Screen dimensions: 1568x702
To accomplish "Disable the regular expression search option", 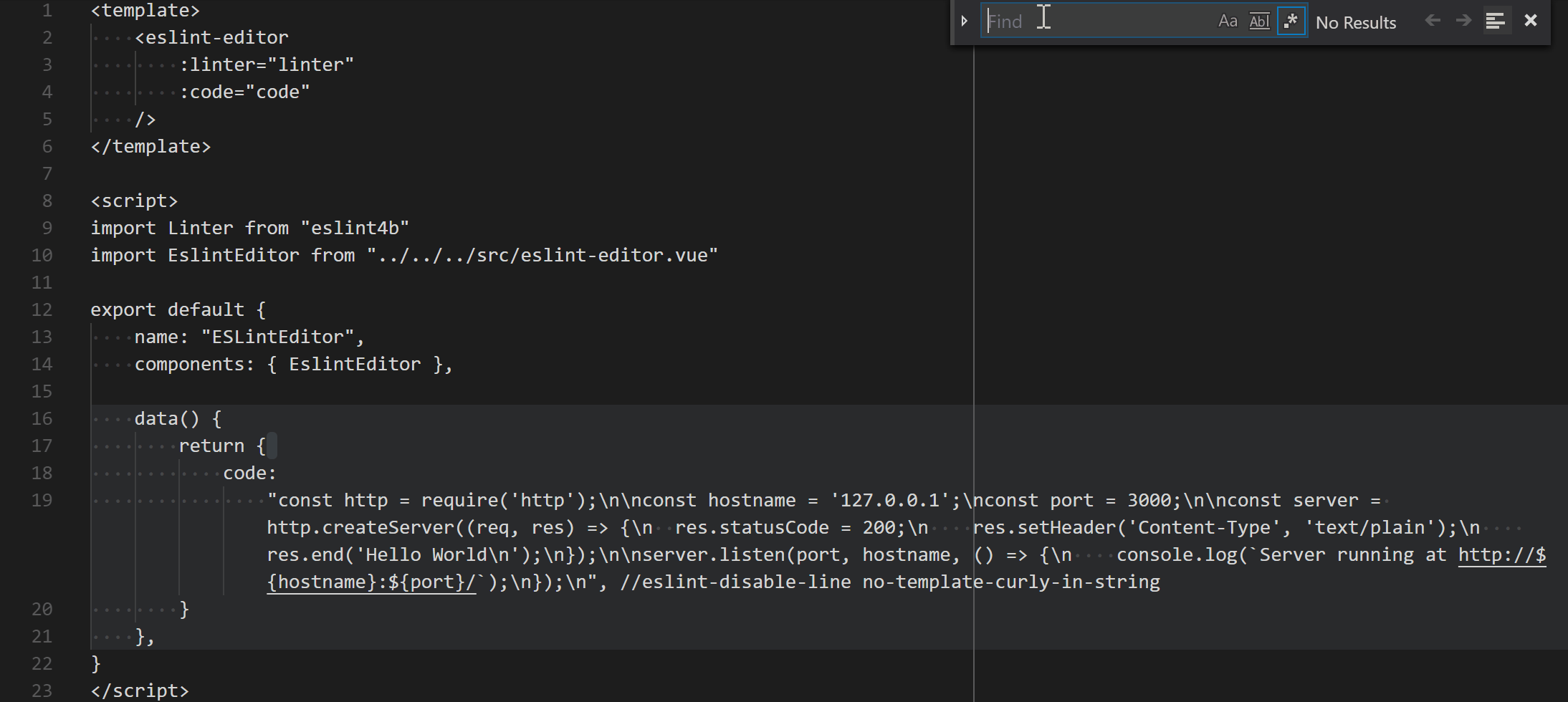I will coord(1291,20).
